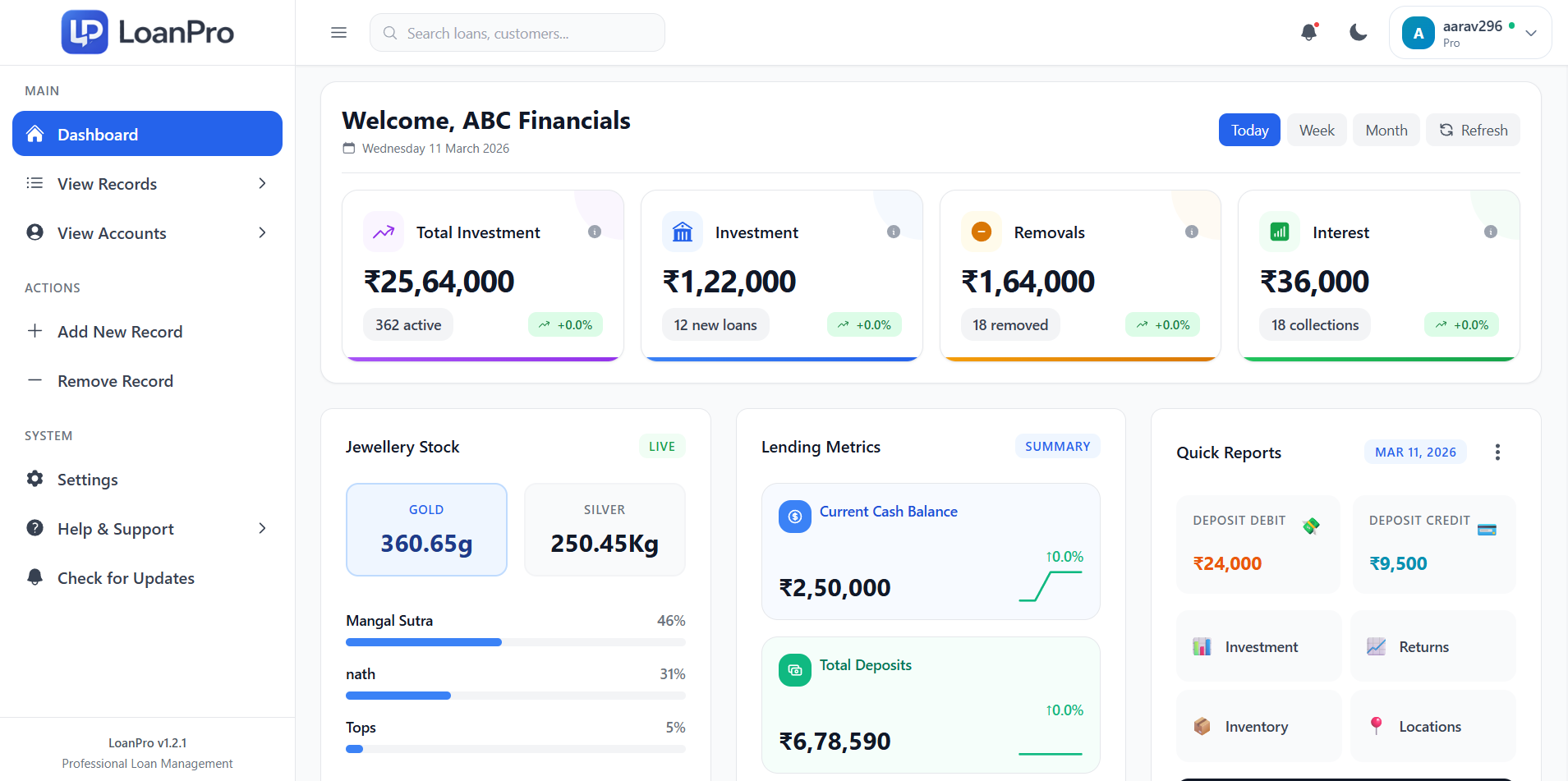Click the info icon on Total Investment card
The width and height of the screenshot is (1568, 781).
pyautogui.click(x=595, y=232)
